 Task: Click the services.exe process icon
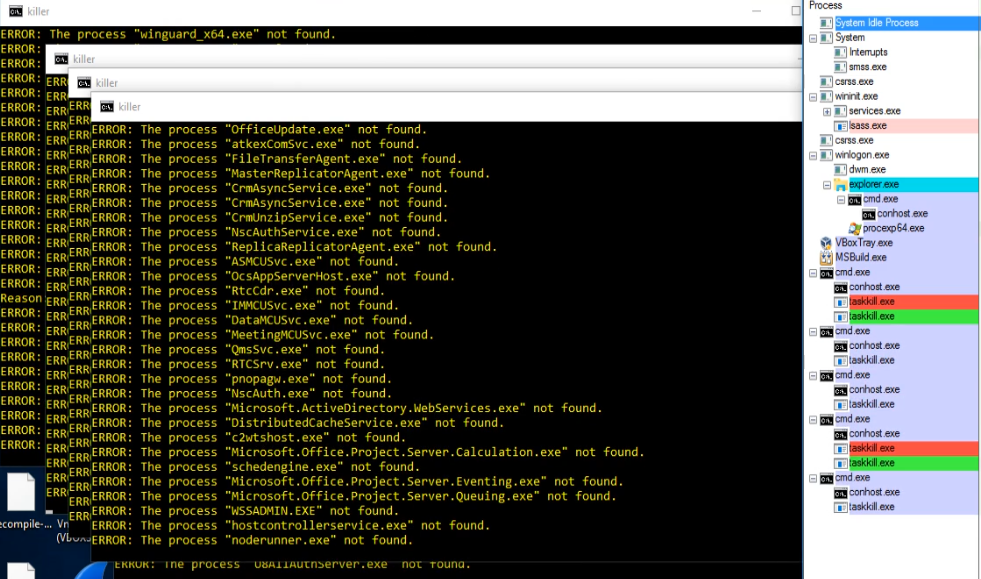pyautogui.click(x=840, y=111)
